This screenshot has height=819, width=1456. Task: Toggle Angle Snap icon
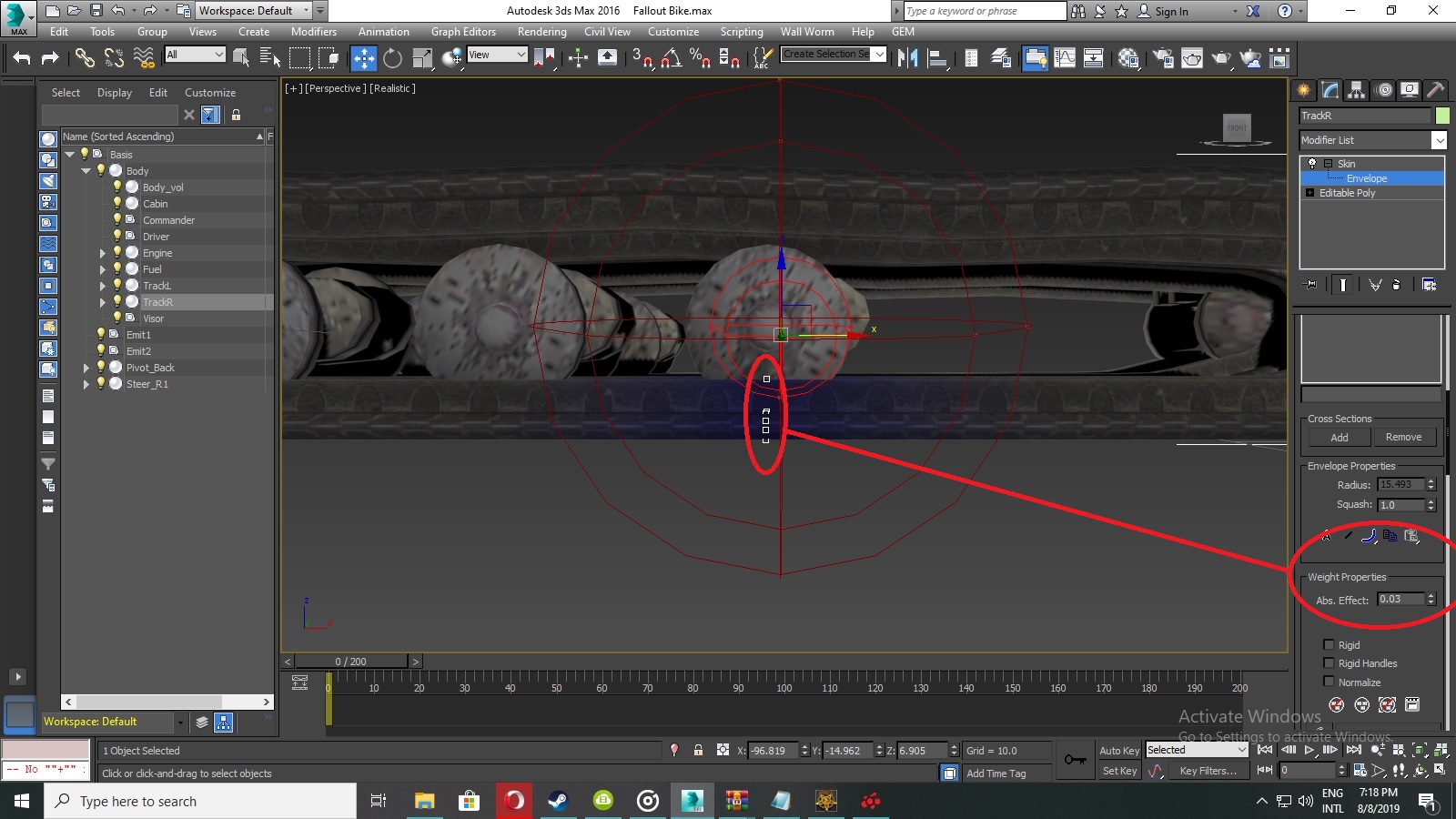click(x=672, y=58)
